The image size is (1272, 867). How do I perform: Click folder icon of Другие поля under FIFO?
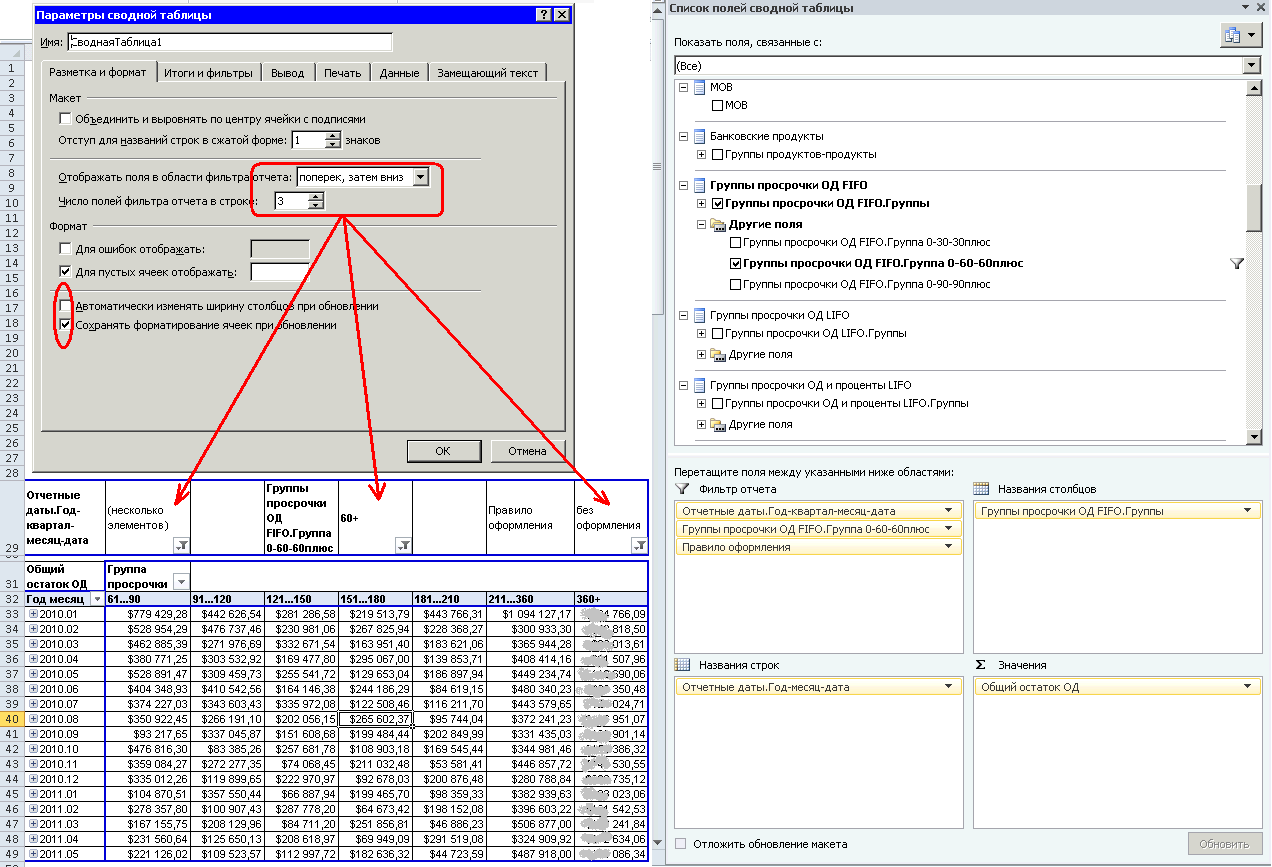click(718, 225)
